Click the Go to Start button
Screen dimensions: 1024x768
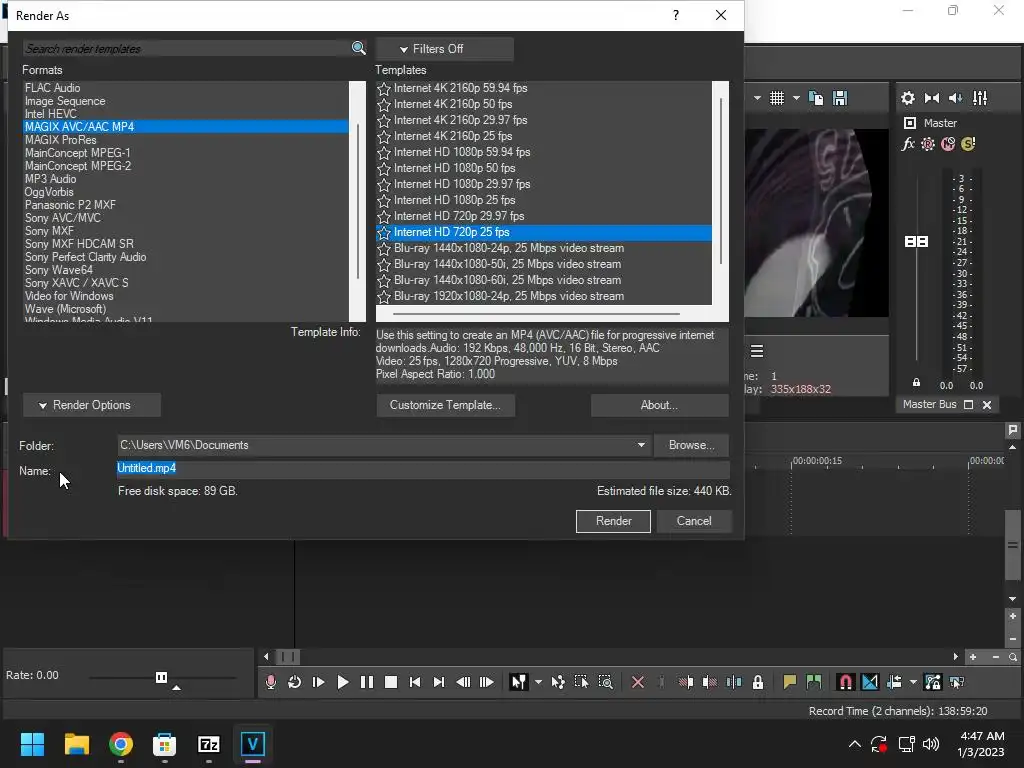(x=415, y=682)
